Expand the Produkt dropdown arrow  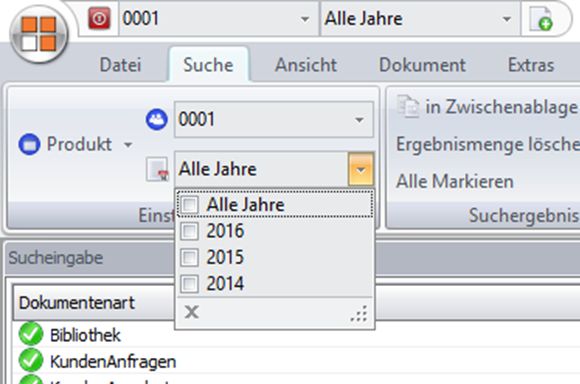[x=128, y=145]
